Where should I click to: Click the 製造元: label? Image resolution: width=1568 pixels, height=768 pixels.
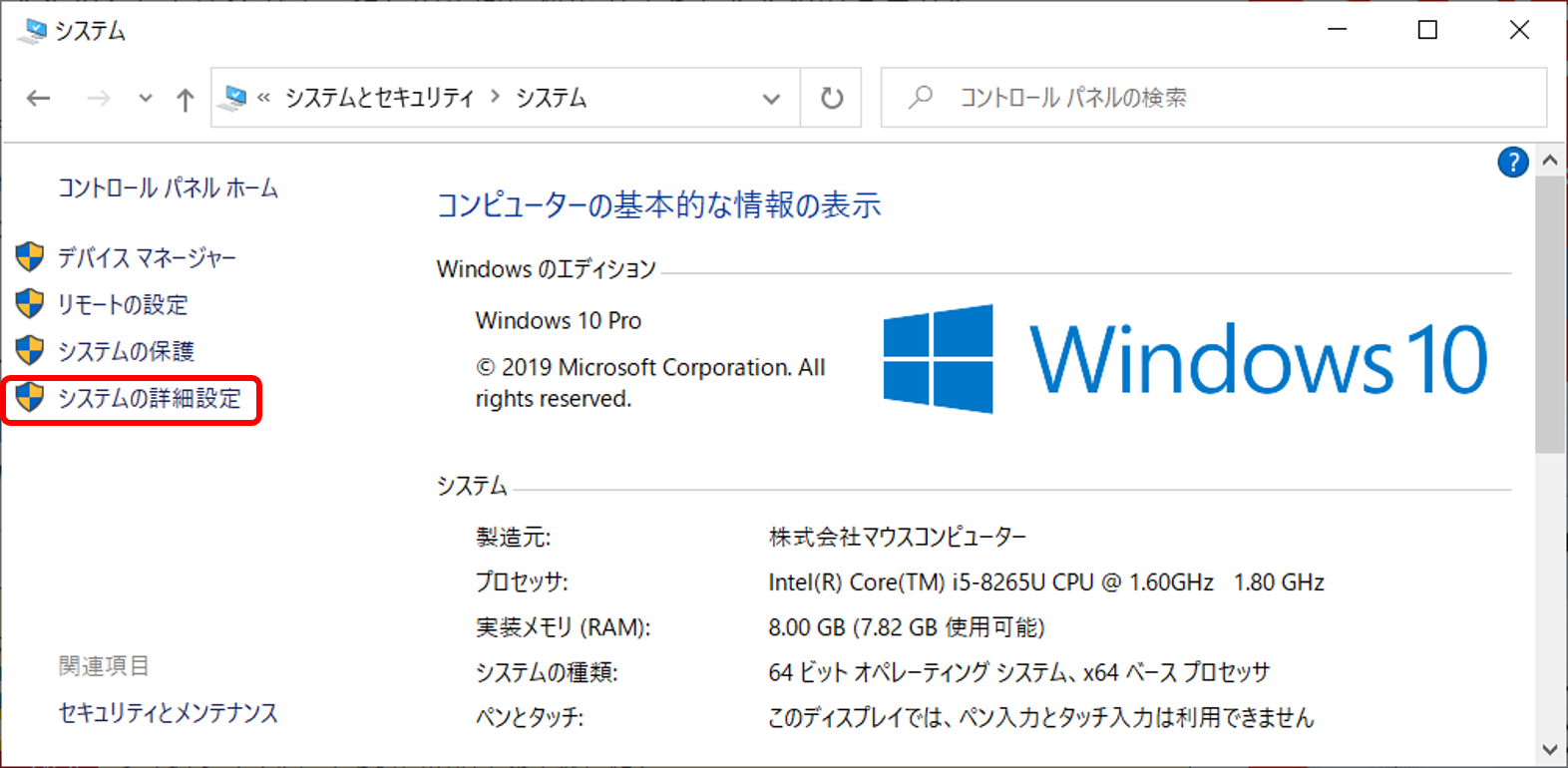(513, 537)
